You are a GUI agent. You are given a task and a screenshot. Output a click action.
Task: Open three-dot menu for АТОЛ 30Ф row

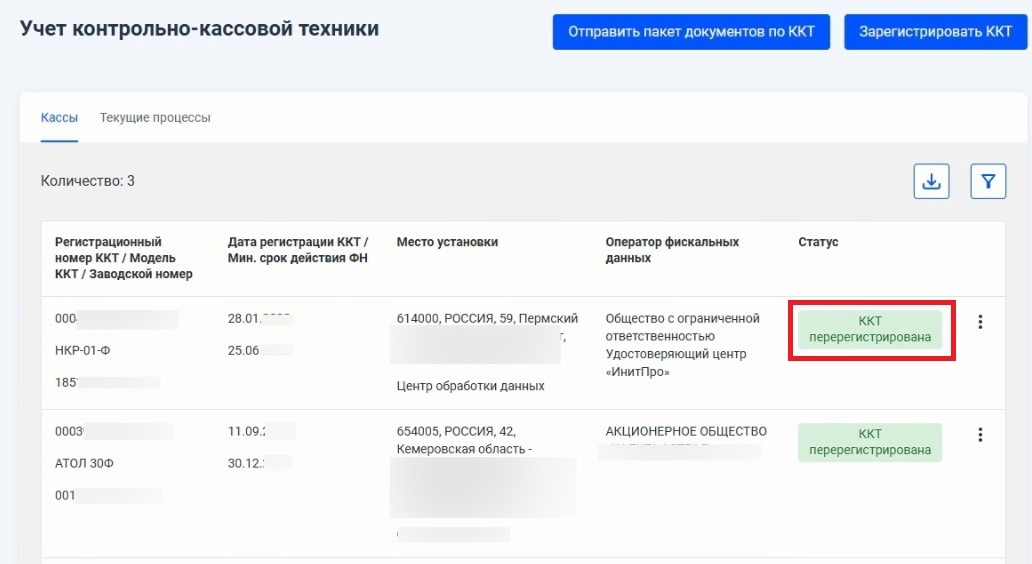980,434
